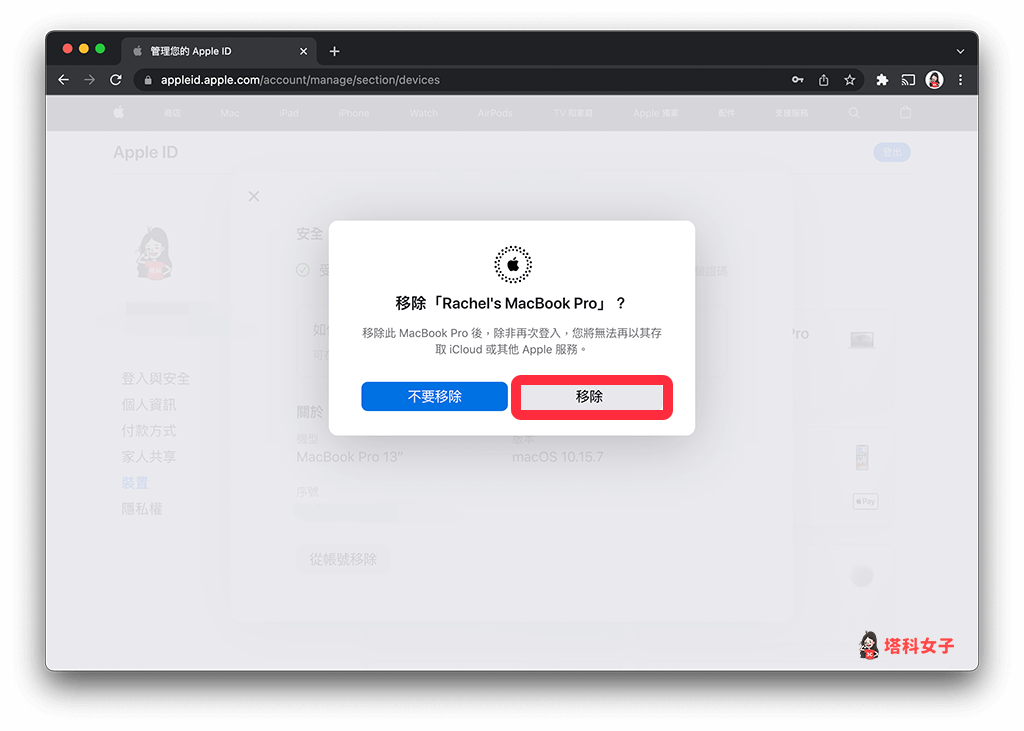The height and width of the screenshot is (731, 1024).
Task: Open the Mac navigation menu item
Action: pyautogui.click(x=229, y=113)
